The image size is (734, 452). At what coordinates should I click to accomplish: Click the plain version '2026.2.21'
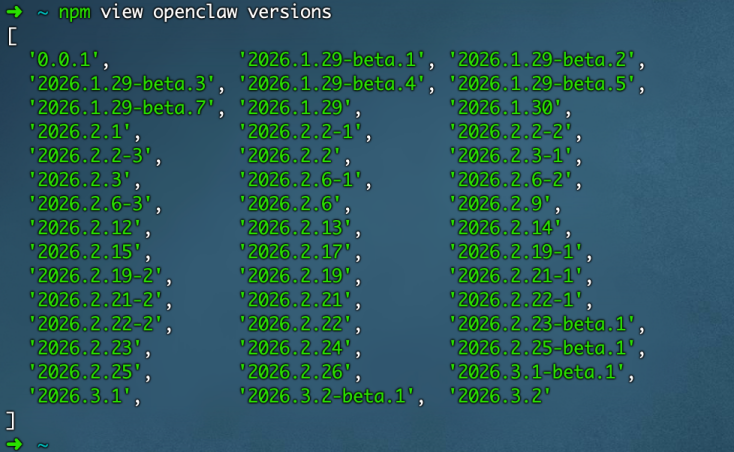click(295, 300)
